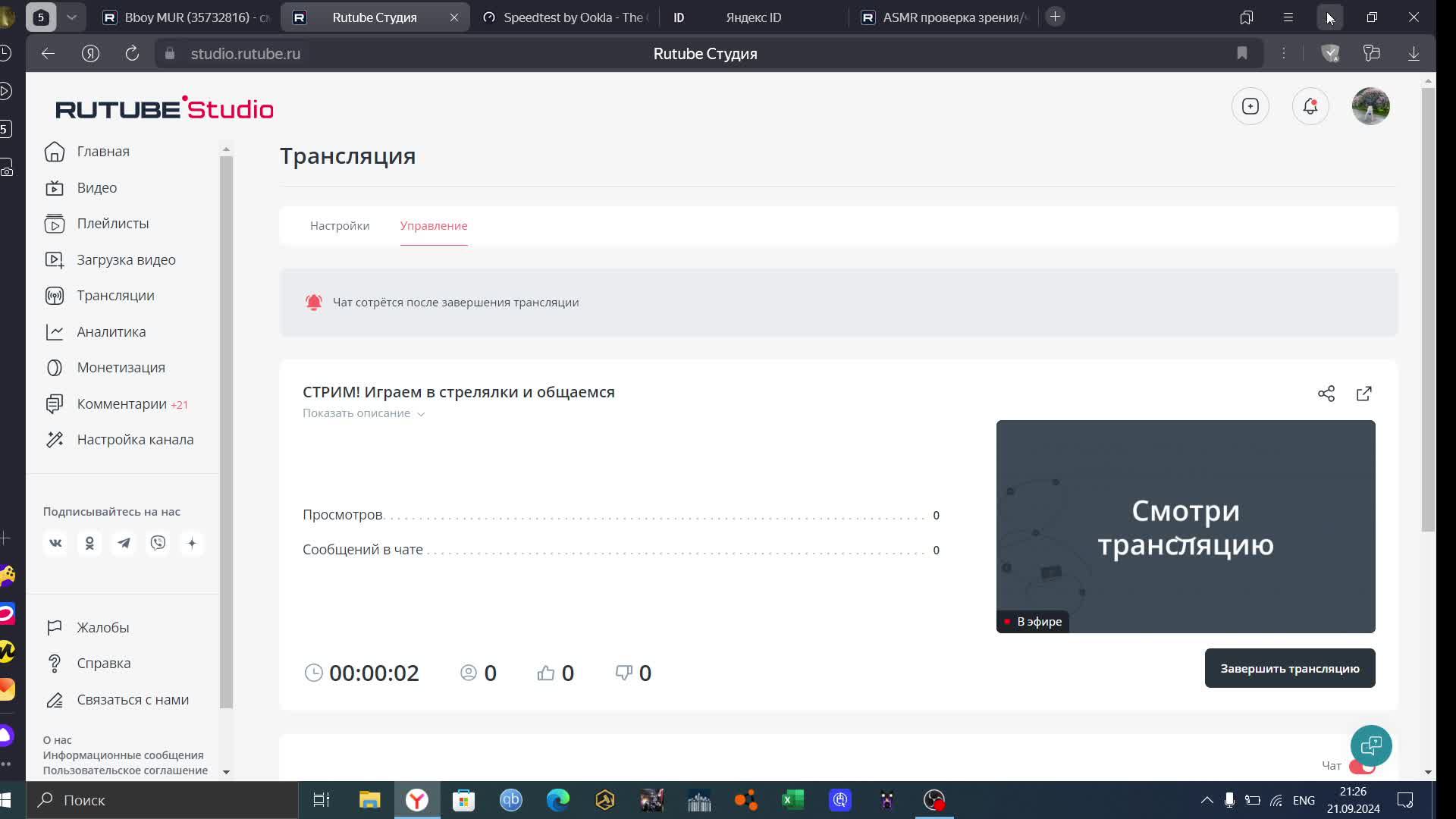Share the stream via share icon
The image size is (1456, 819).
[1326, 394]
